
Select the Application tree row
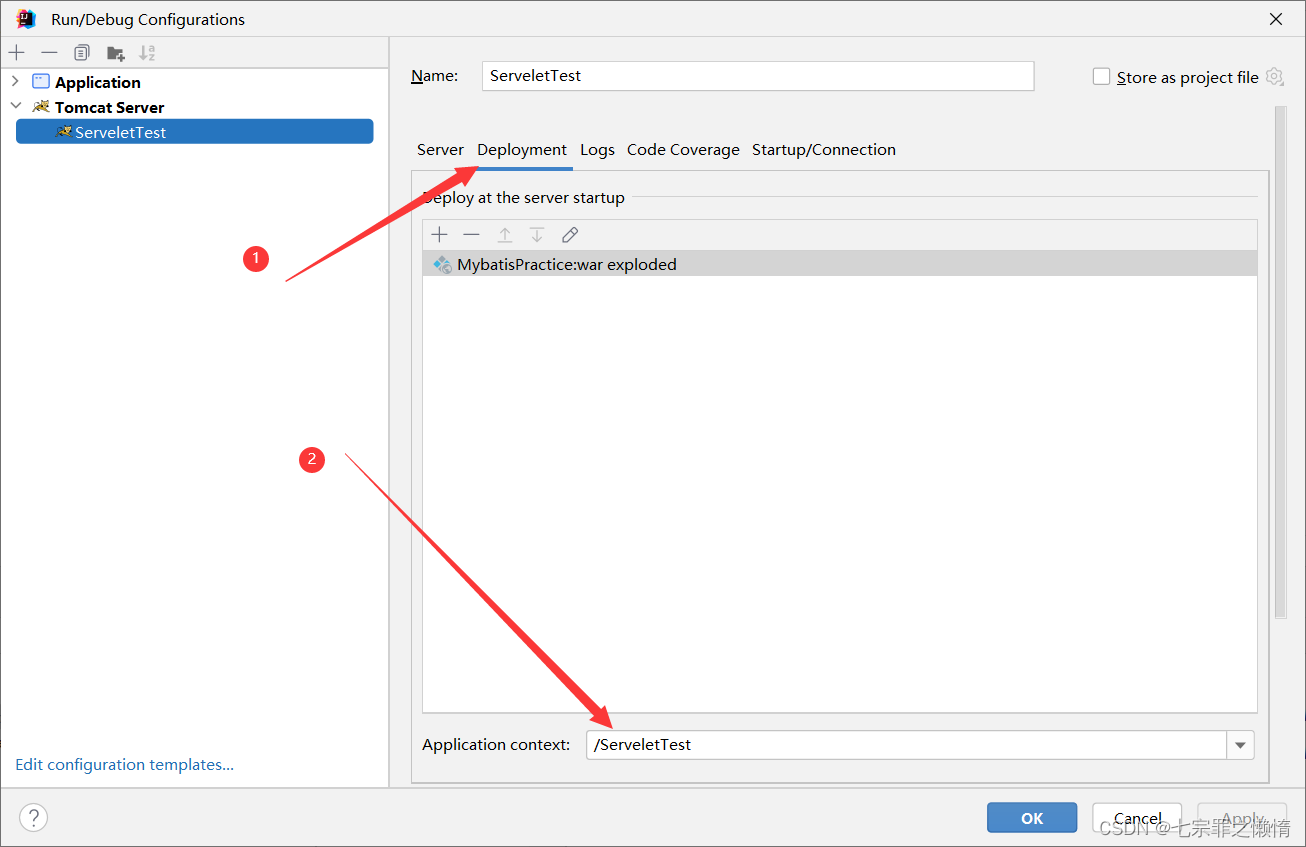195,82
